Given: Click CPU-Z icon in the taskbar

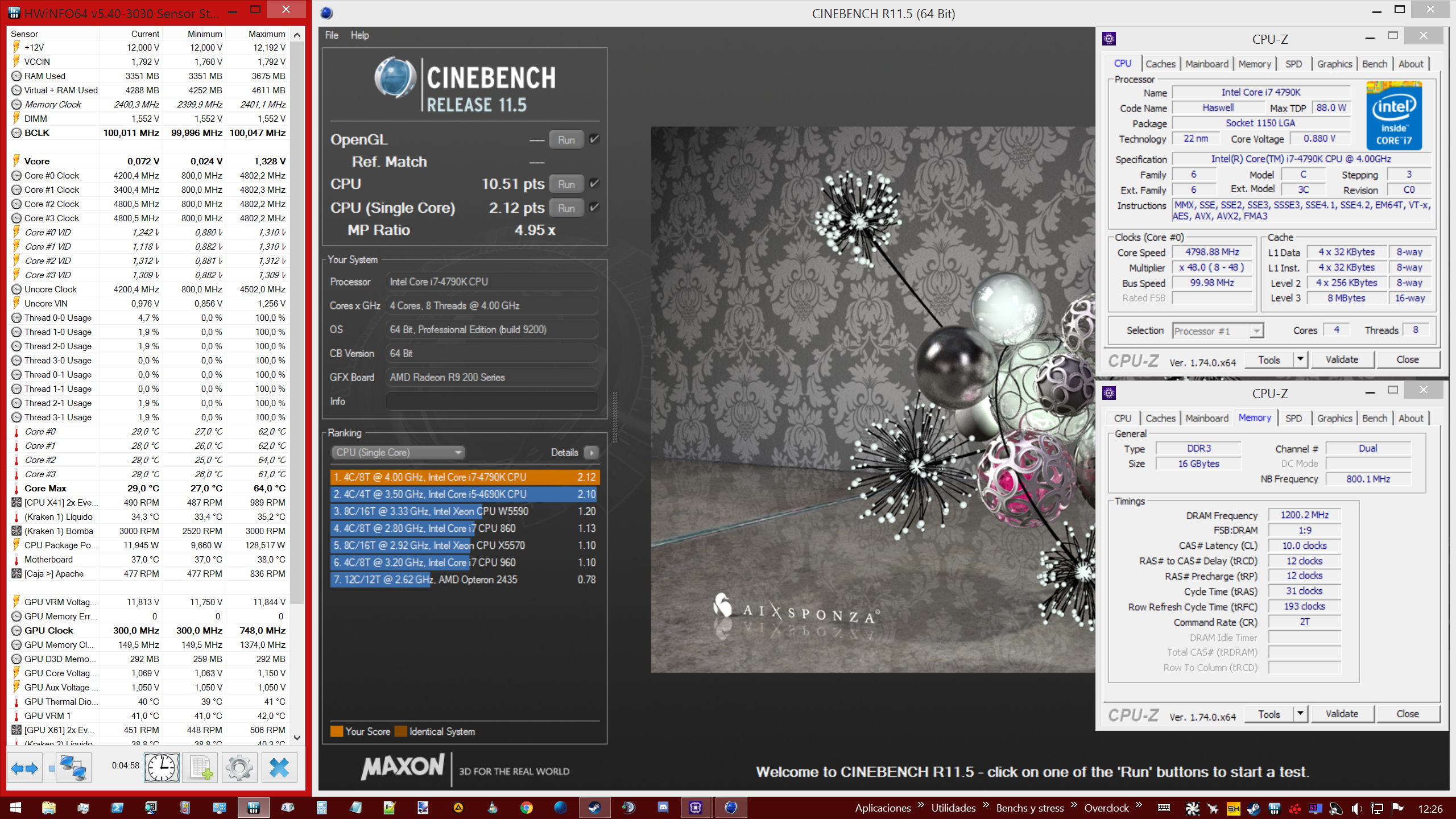Looking at the screenshot, I should tap(696, 808).
